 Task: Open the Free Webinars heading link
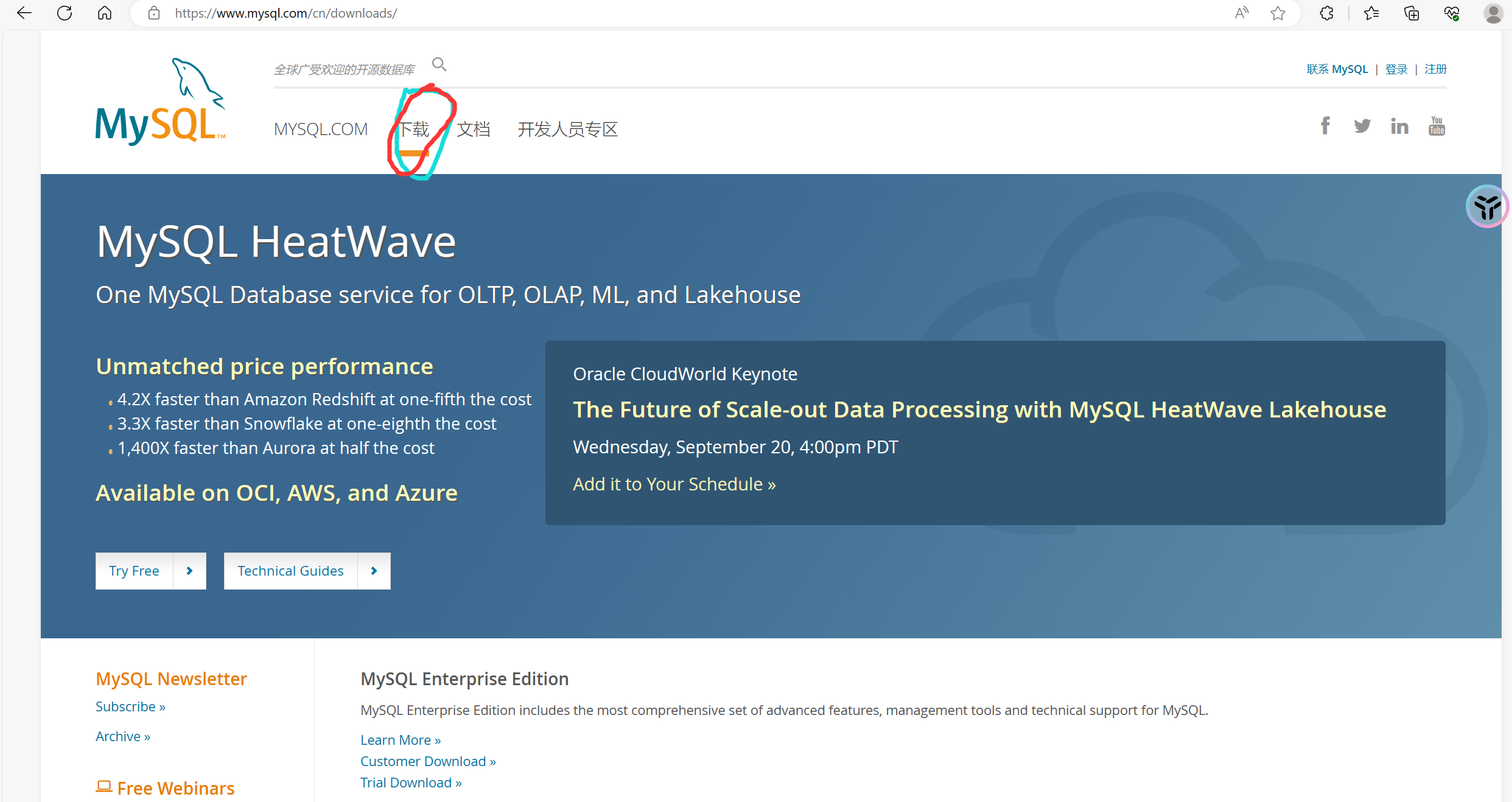(176, 788)
